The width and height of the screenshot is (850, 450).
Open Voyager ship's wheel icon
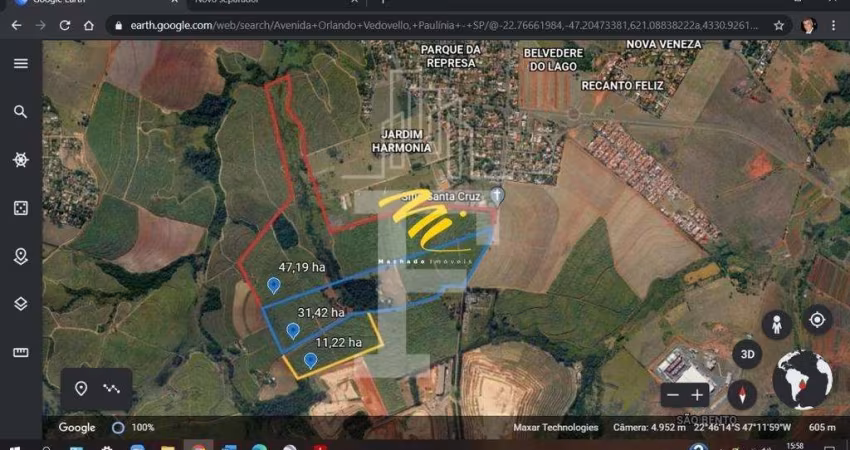pyautogui.click(x=21, y=160)
